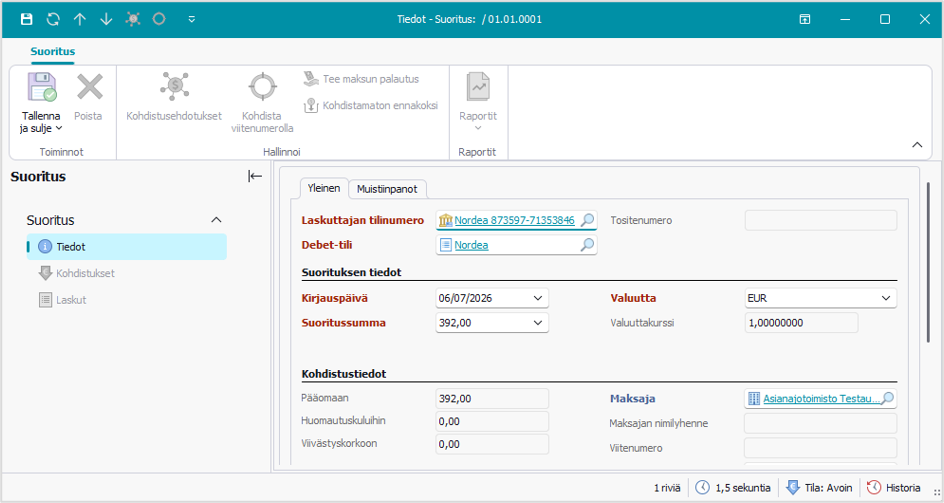This screenshot has width=944, height=503.
Task: Click the Tositenumero field
Action: pyautogui.click(x=821, y=220)
